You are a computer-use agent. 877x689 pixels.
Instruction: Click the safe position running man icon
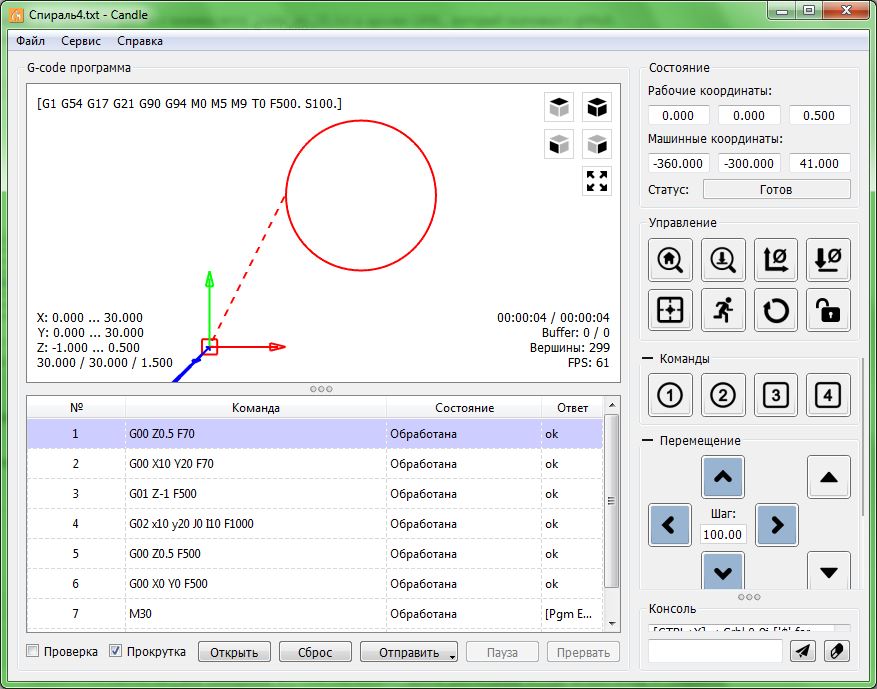[723, 310]
